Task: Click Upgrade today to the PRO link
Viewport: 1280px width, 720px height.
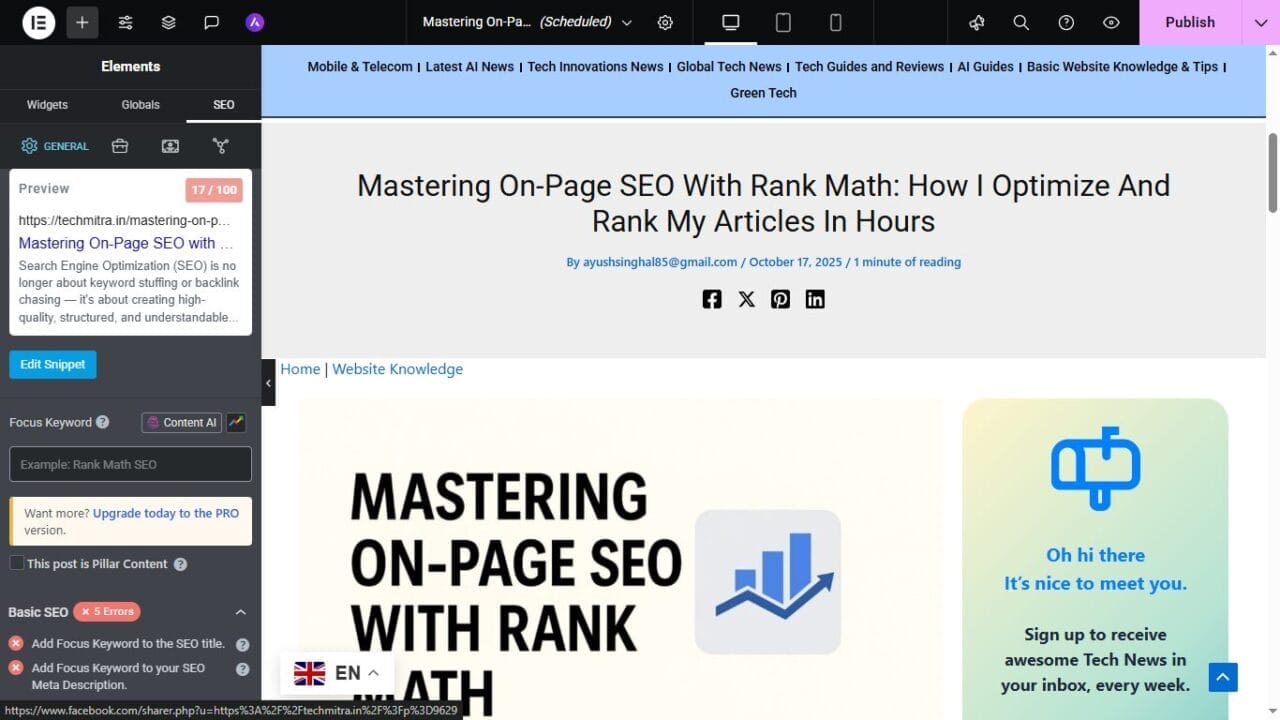Action: coord(166,513)
